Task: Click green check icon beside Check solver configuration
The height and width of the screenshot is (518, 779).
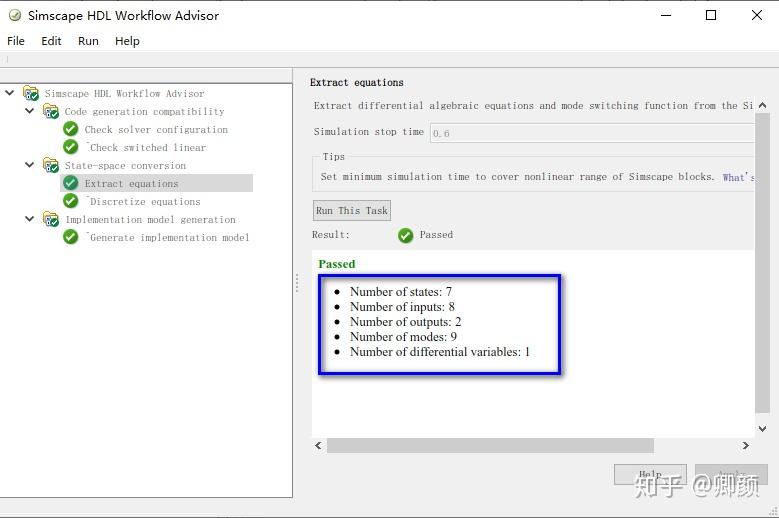Action: click(71, 129)
